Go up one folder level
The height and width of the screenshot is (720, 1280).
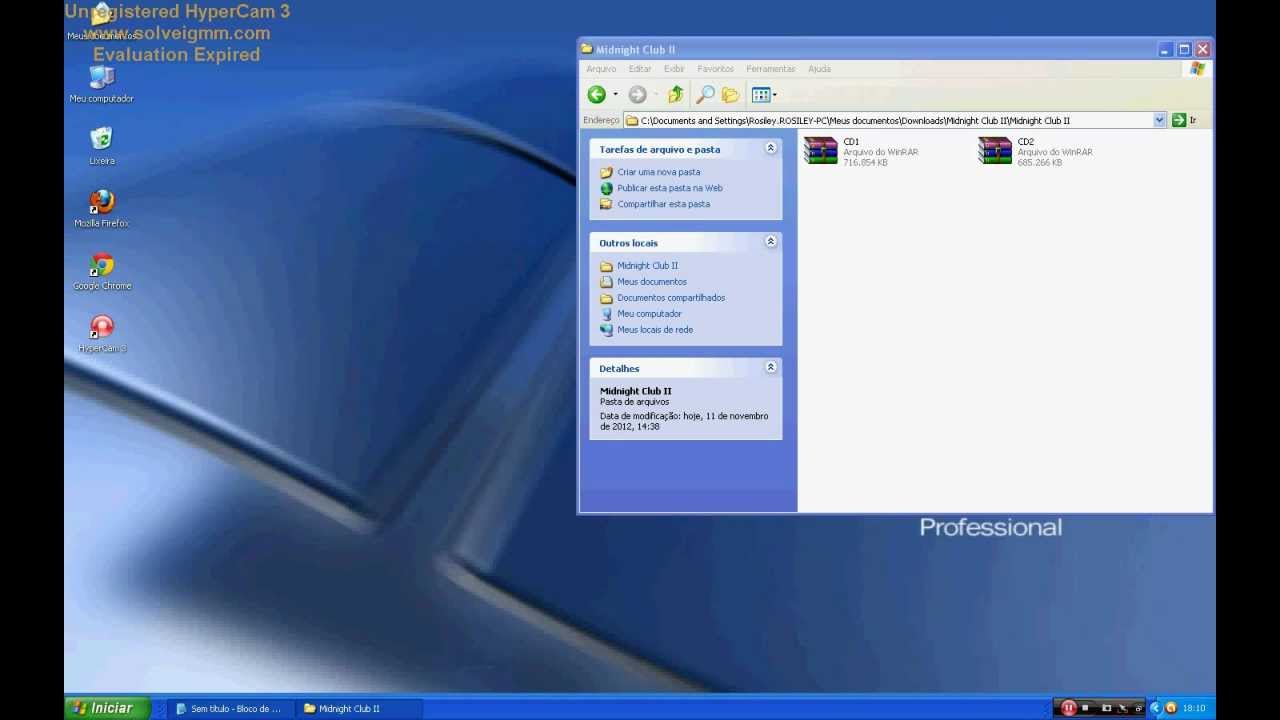676,95
